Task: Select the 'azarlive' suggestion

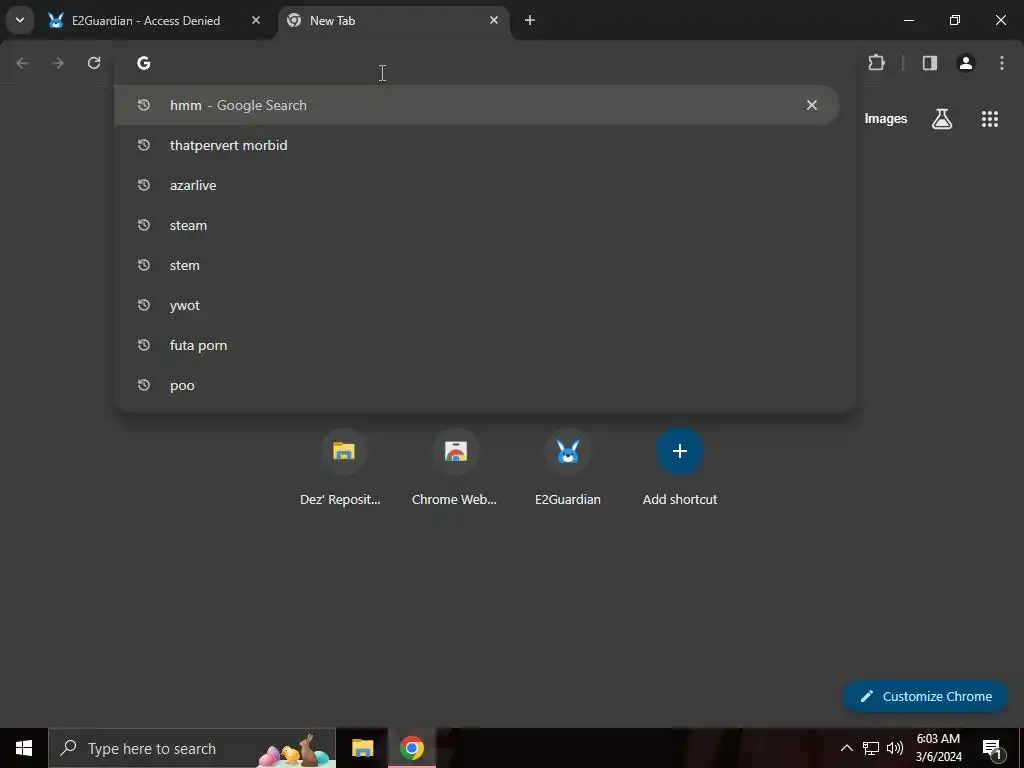Action: coord(477,185)
